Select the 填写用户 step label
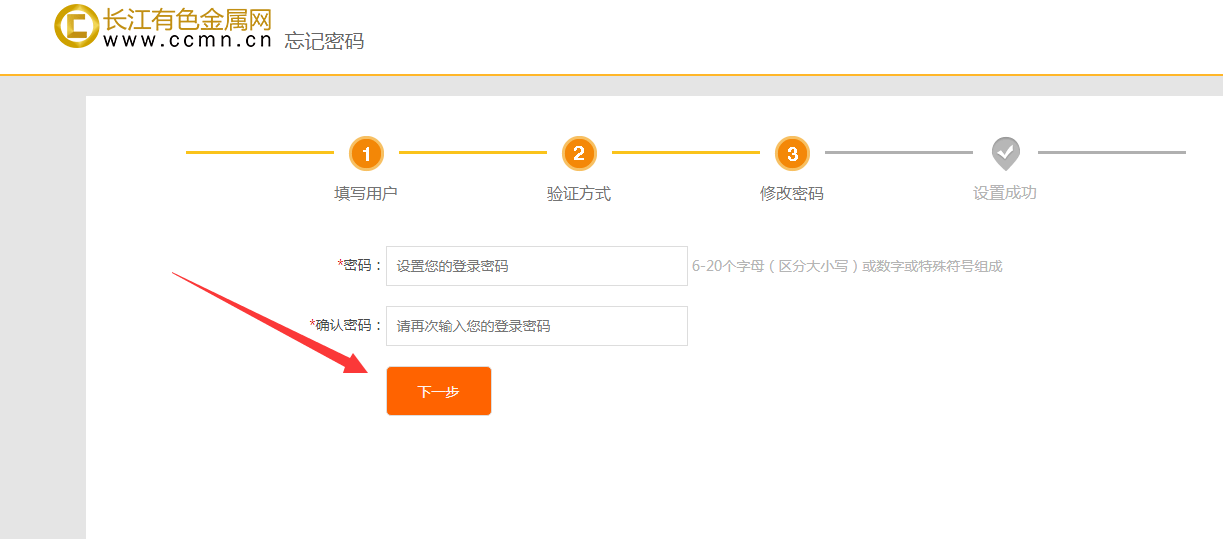Image resolution: width=1223 pixels, height=539 pixels. click(x=366, y=193)
